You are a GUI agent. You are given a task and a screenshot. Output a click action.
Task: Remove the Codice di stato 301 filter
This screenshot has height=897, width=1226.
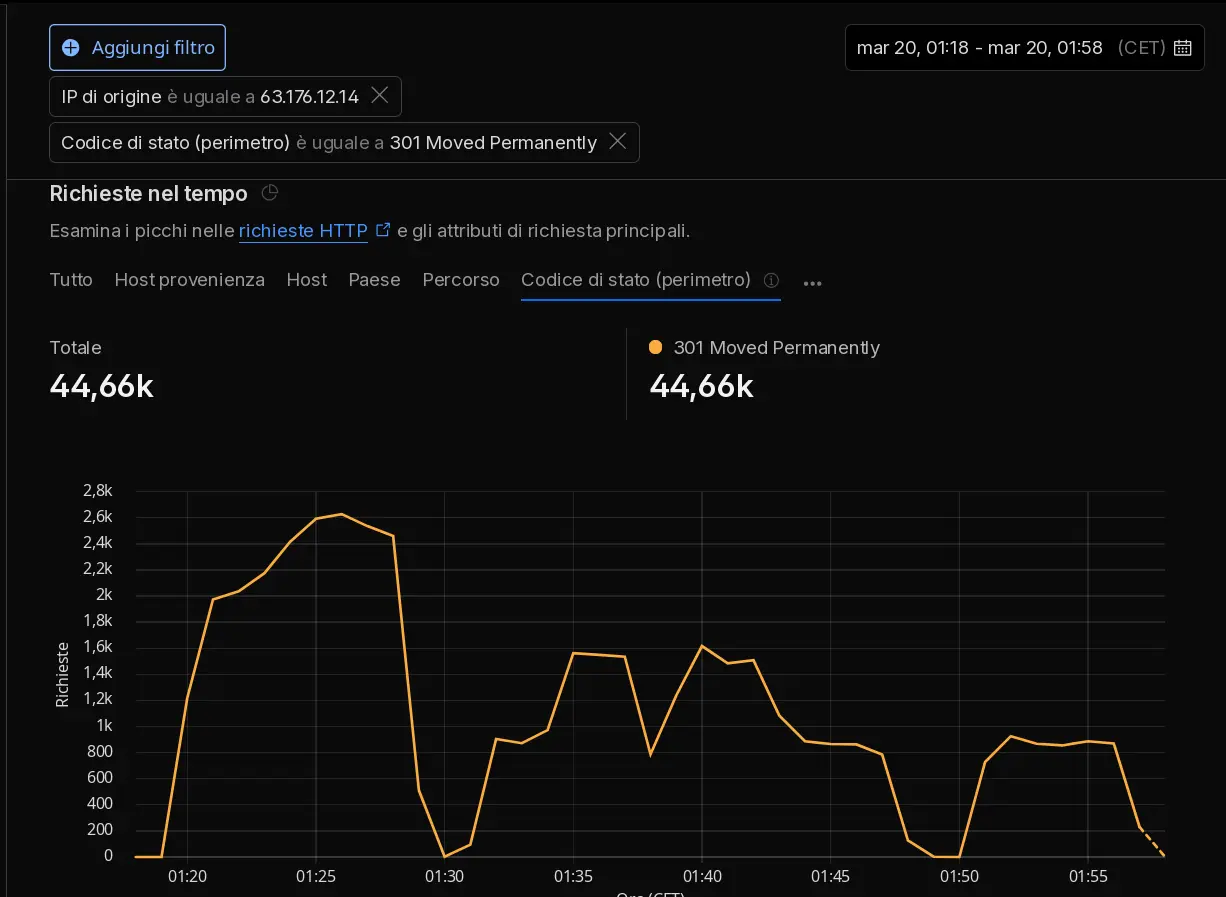pyautogui.click(x=618, y=142)
